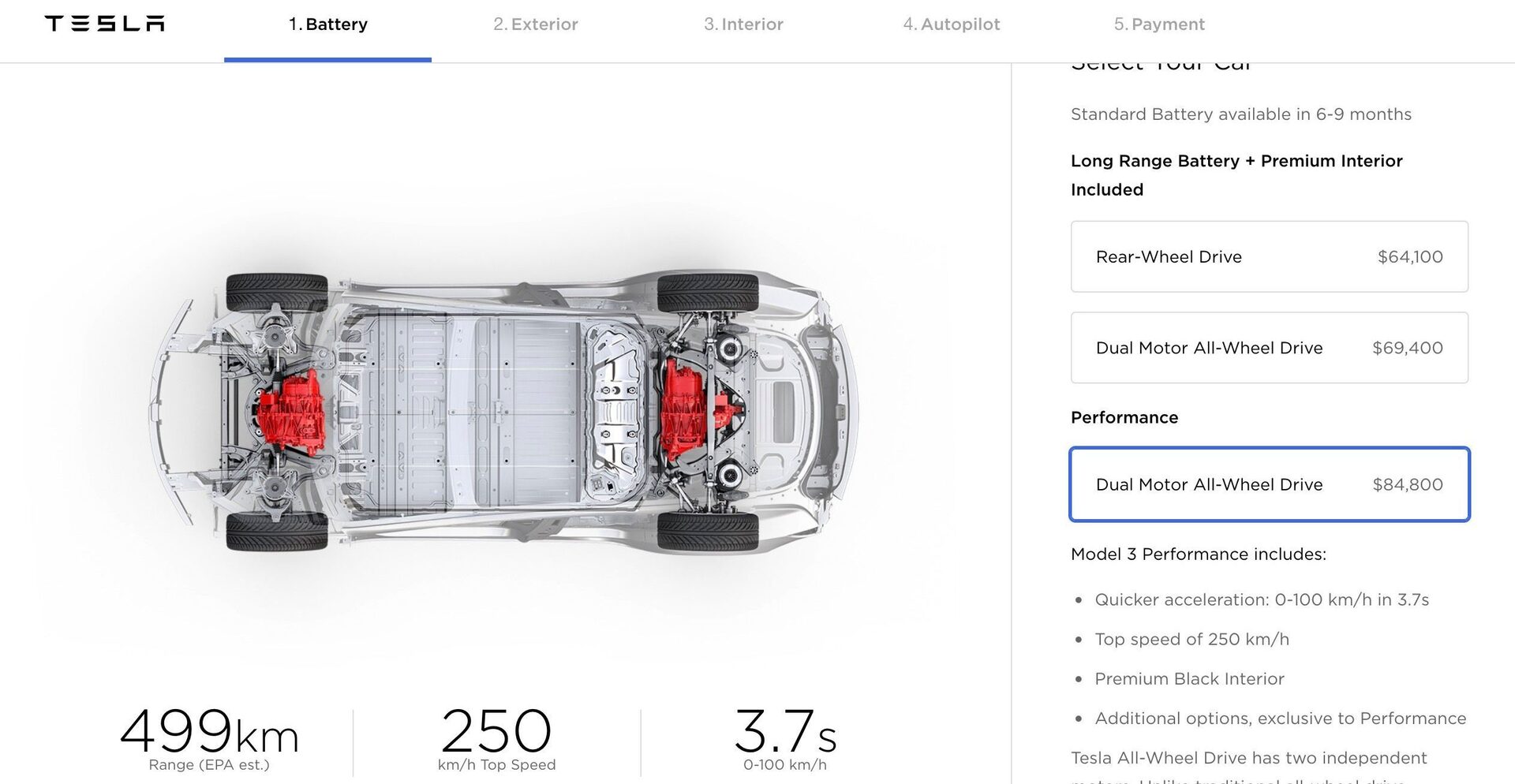This screenshot has height=784, width=1515.
Task: Return to the Battery step
Action: tap(328, 24)
